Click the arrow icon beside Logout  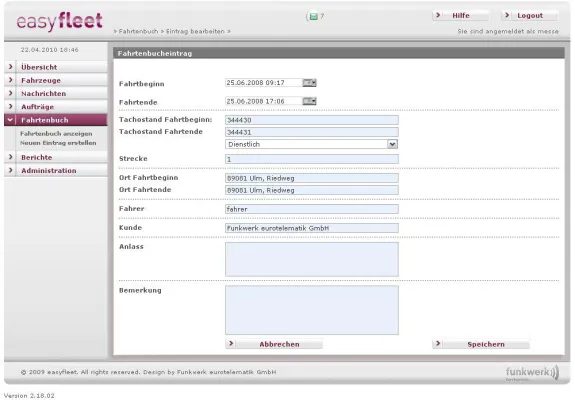(506, 15)
